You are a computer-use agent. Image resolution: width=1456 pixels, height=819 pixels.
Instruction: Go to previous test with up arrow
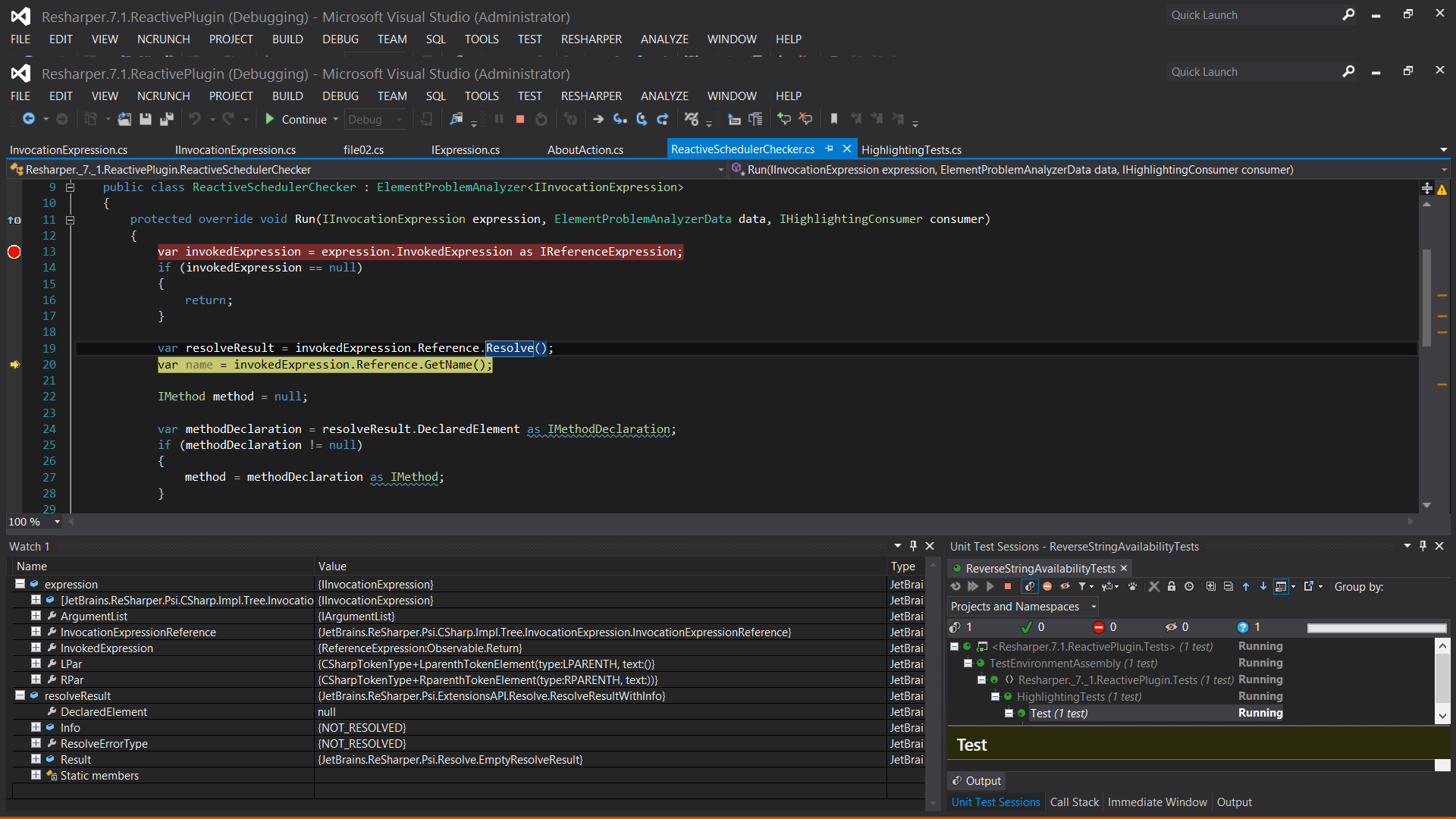click(1246, 586)
